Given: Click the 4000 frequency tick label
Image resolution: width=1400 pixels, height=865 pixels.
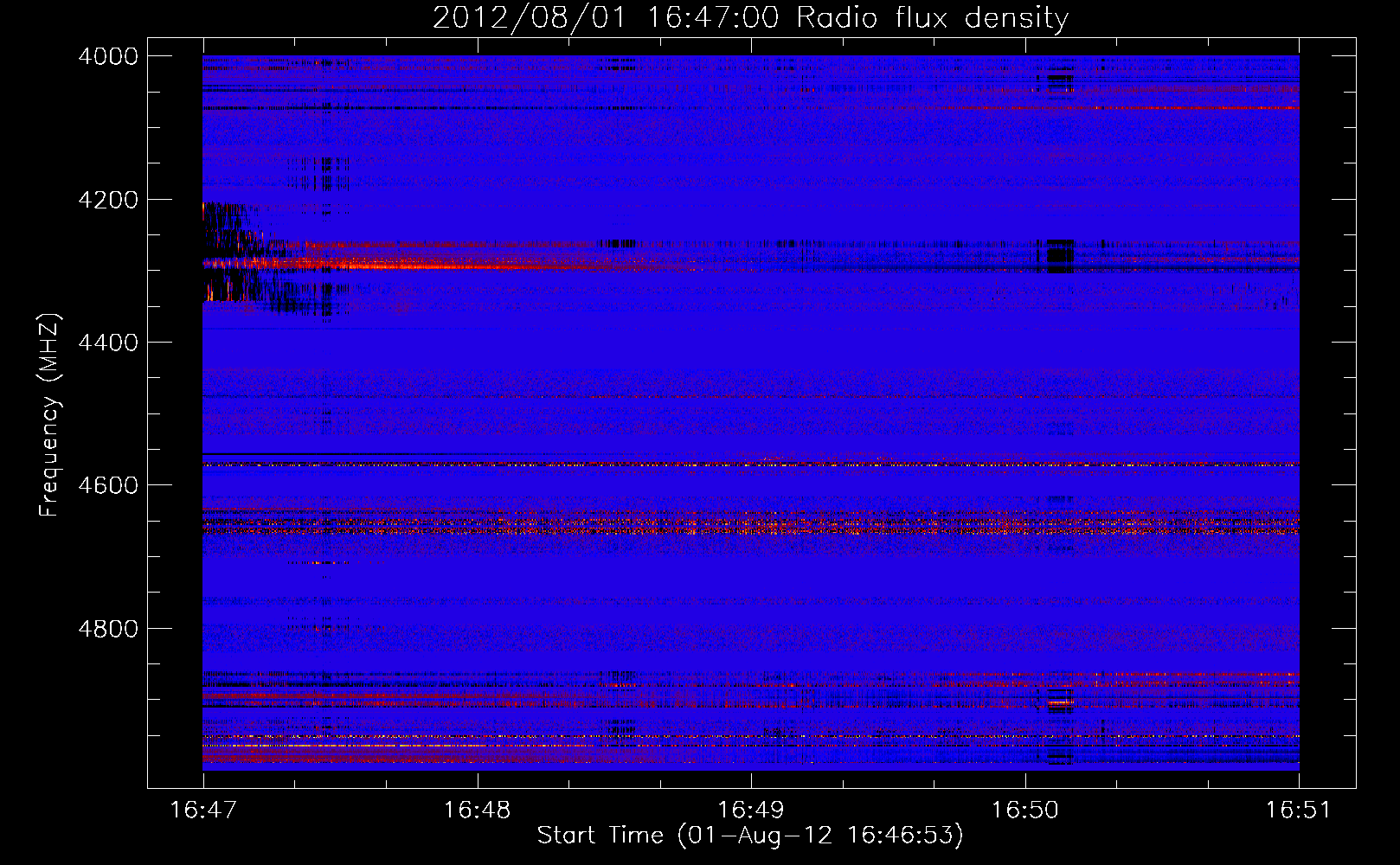Looking at the screenshot, I should point(108,56).
